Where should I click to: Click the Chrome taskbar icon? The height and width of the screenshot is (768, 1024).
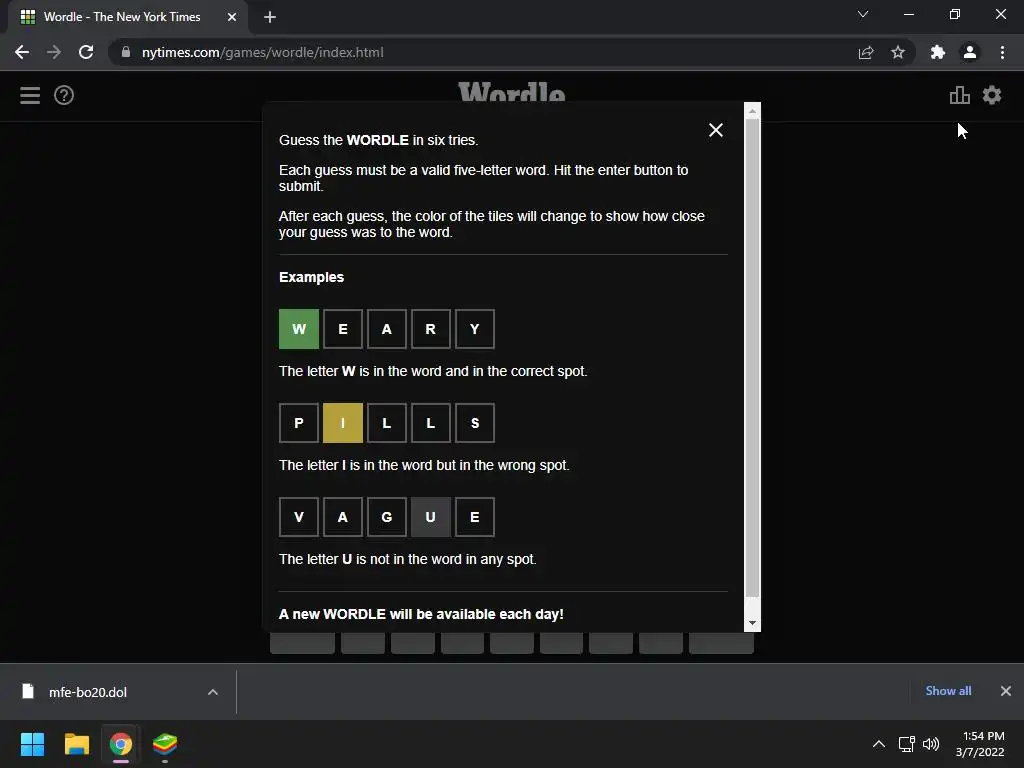click(121, 744)
